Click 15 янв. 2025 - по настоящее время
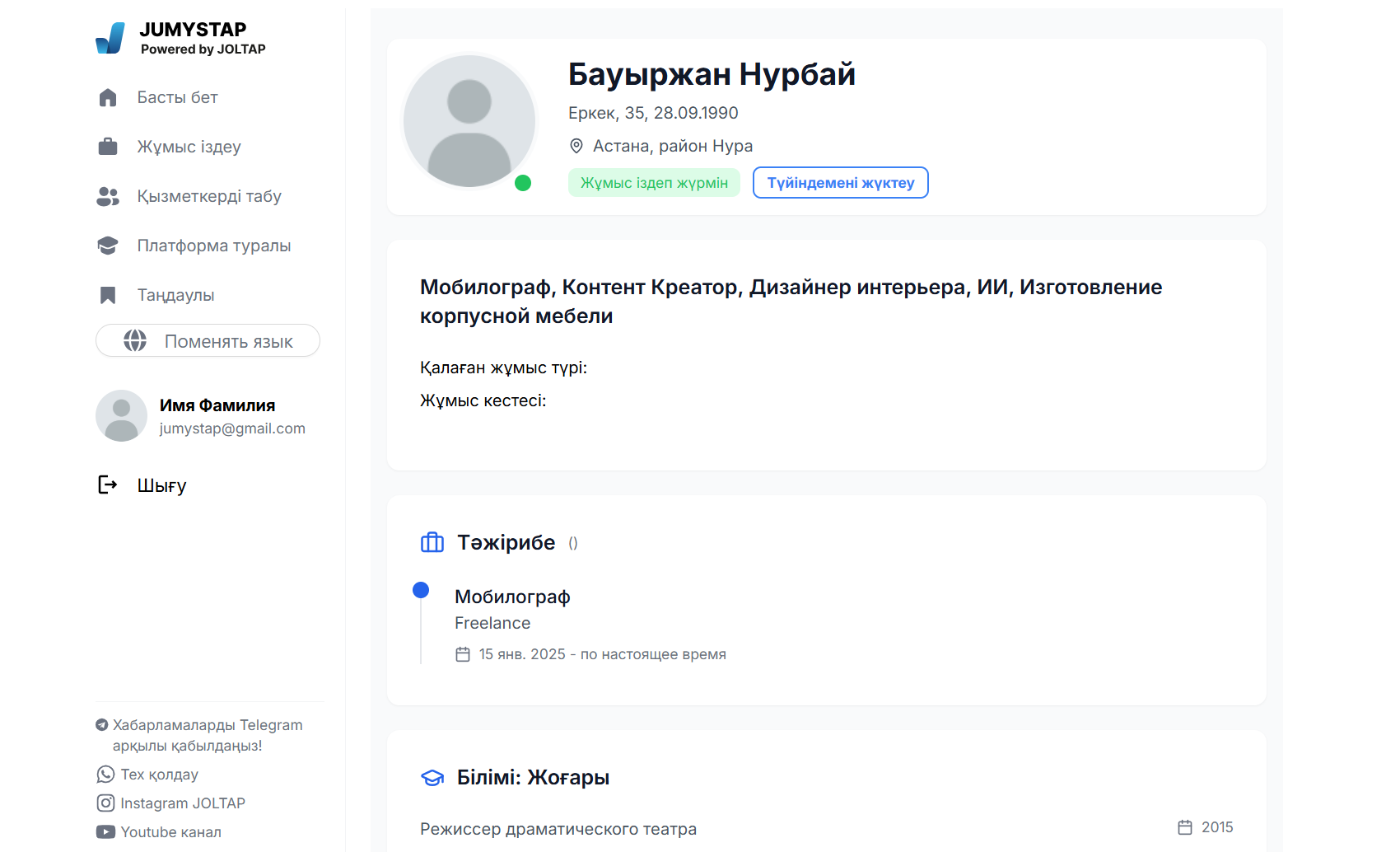The image size is (1400, 852). (603, 654)
